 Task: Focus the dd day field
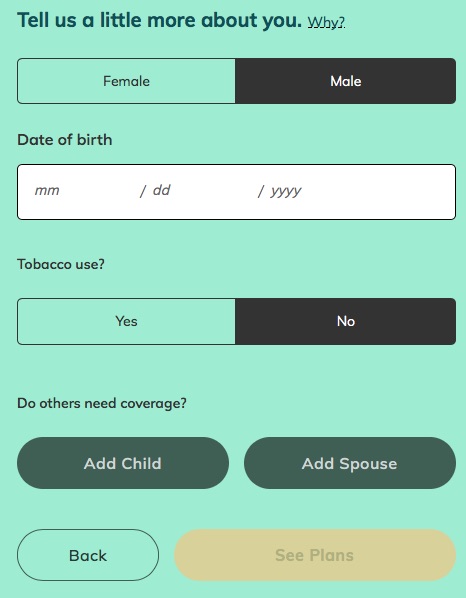(x=202, y=190)
